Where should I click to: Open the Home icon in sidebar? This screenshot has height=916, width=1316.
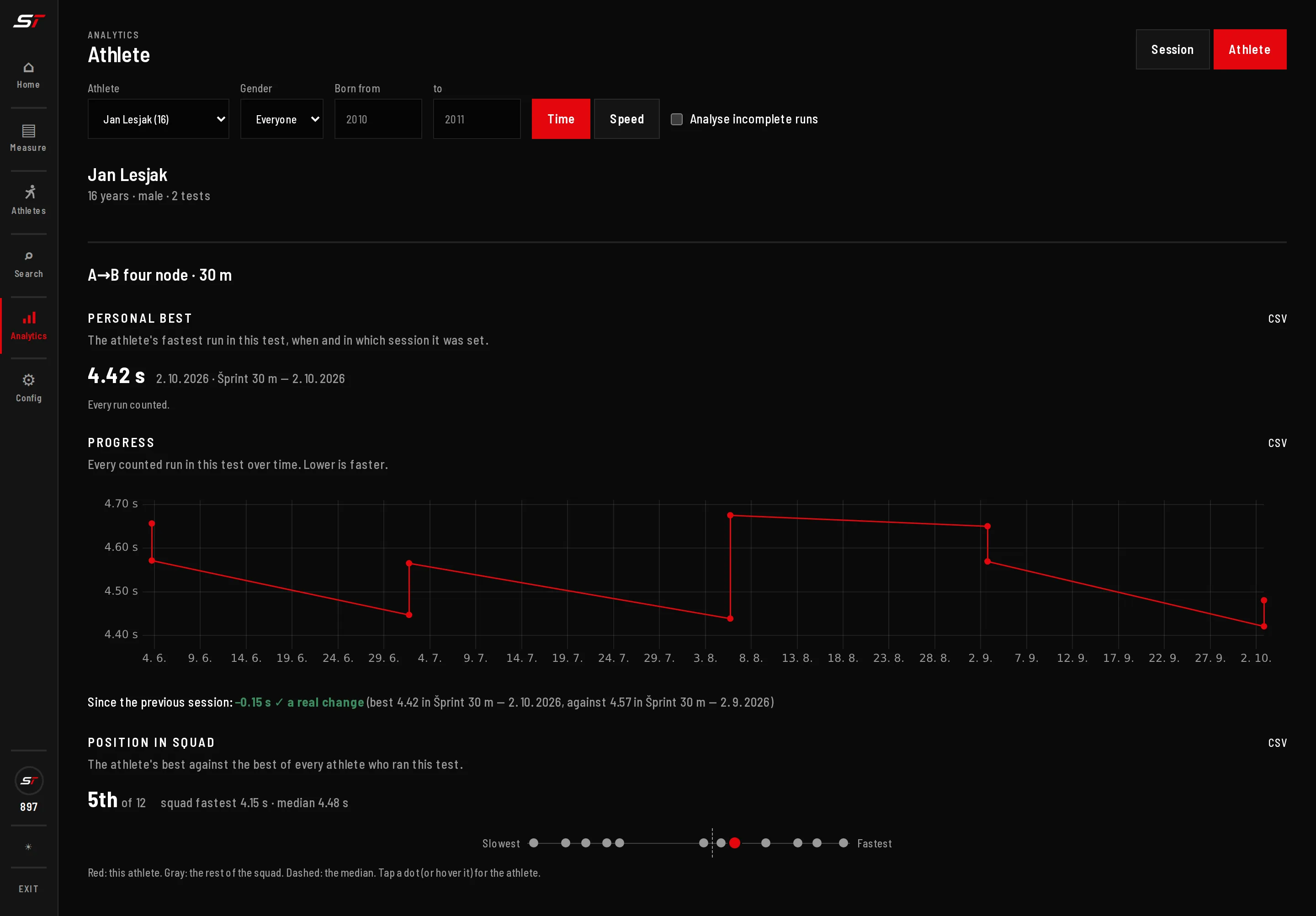click(28, 68)
